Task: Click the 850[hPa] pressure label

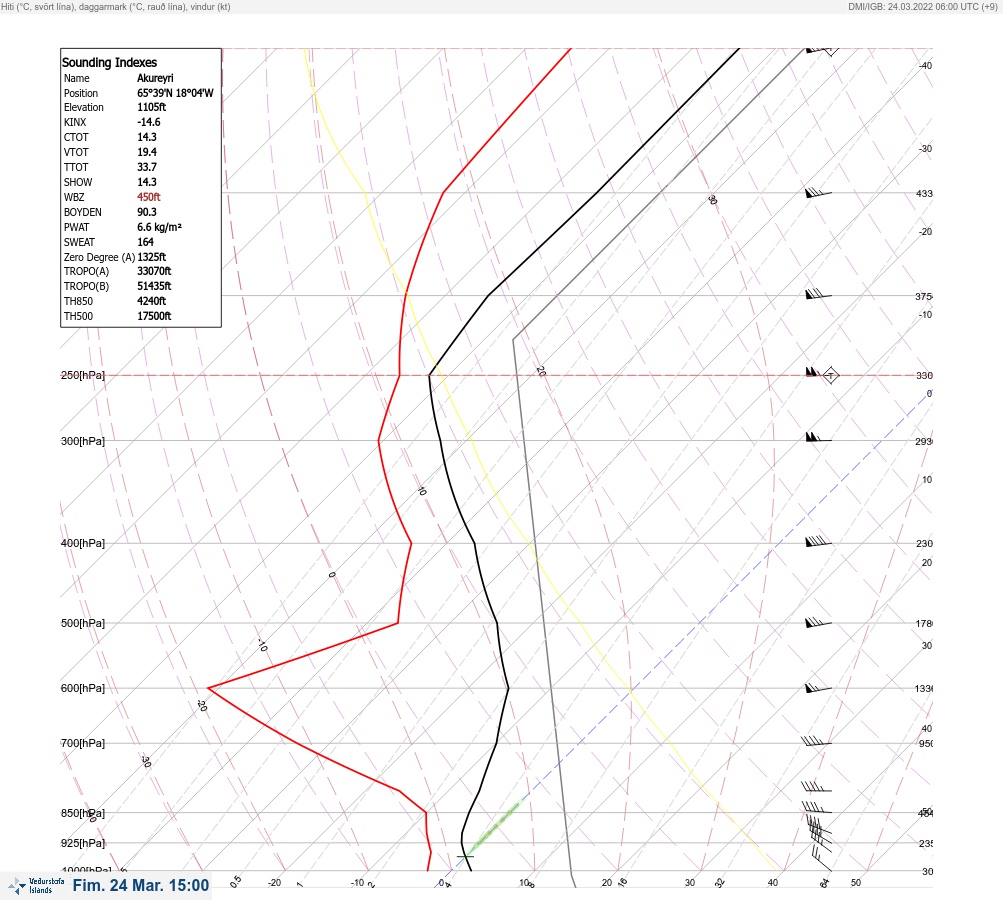Action: [83, 813]
